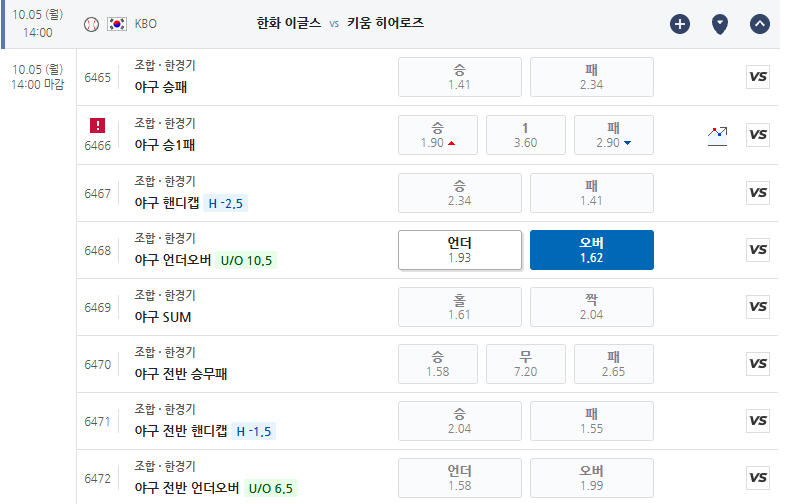Screen dimensions: 791x504
Task: Select 승 1.41 for 야구 승패
Action: (460, 77)
